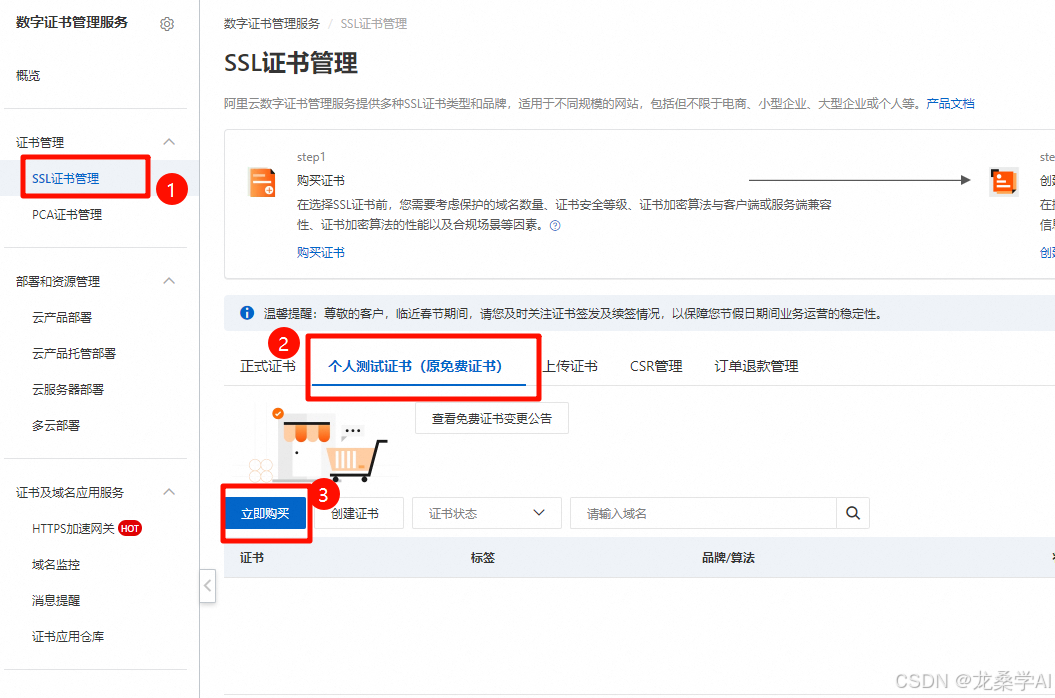Click the shopping cart illustration
Viewport: 1055px width, 698px height.
(357, 460)
